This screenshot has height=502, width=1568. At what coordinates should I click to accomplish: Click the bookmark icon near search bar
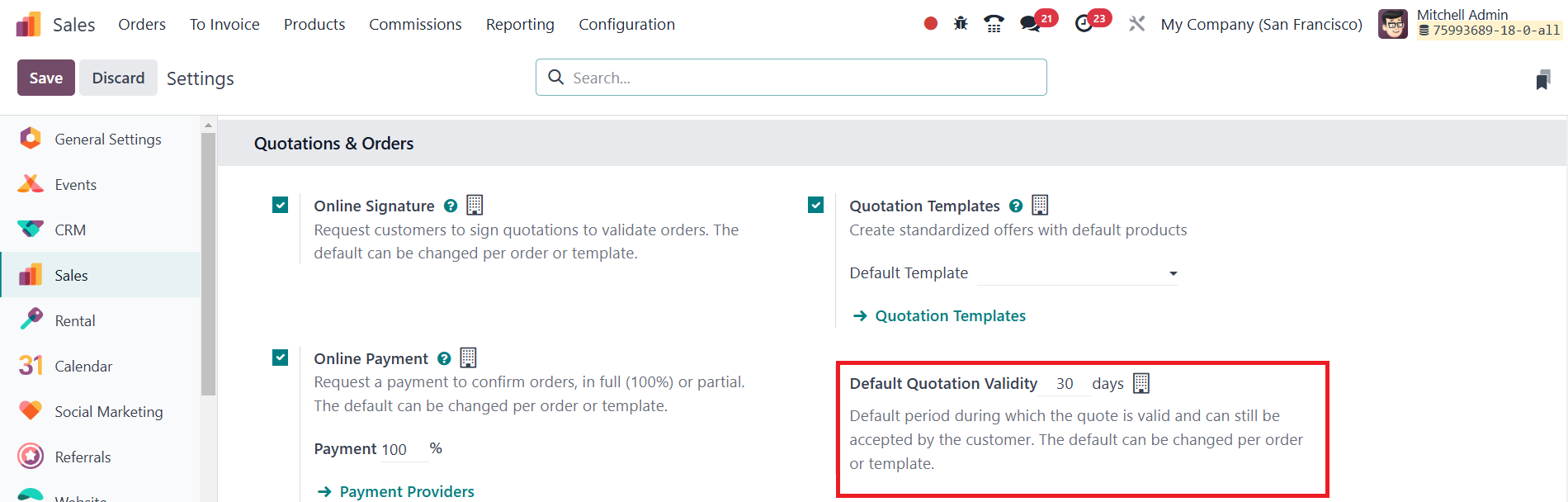[1542, 79]
